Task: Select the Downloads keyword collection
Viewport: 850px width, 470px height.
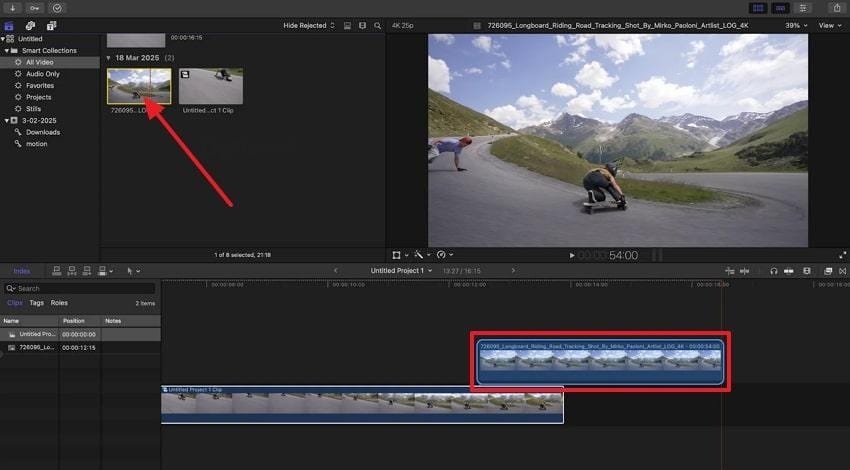Action: coord(43,132)
